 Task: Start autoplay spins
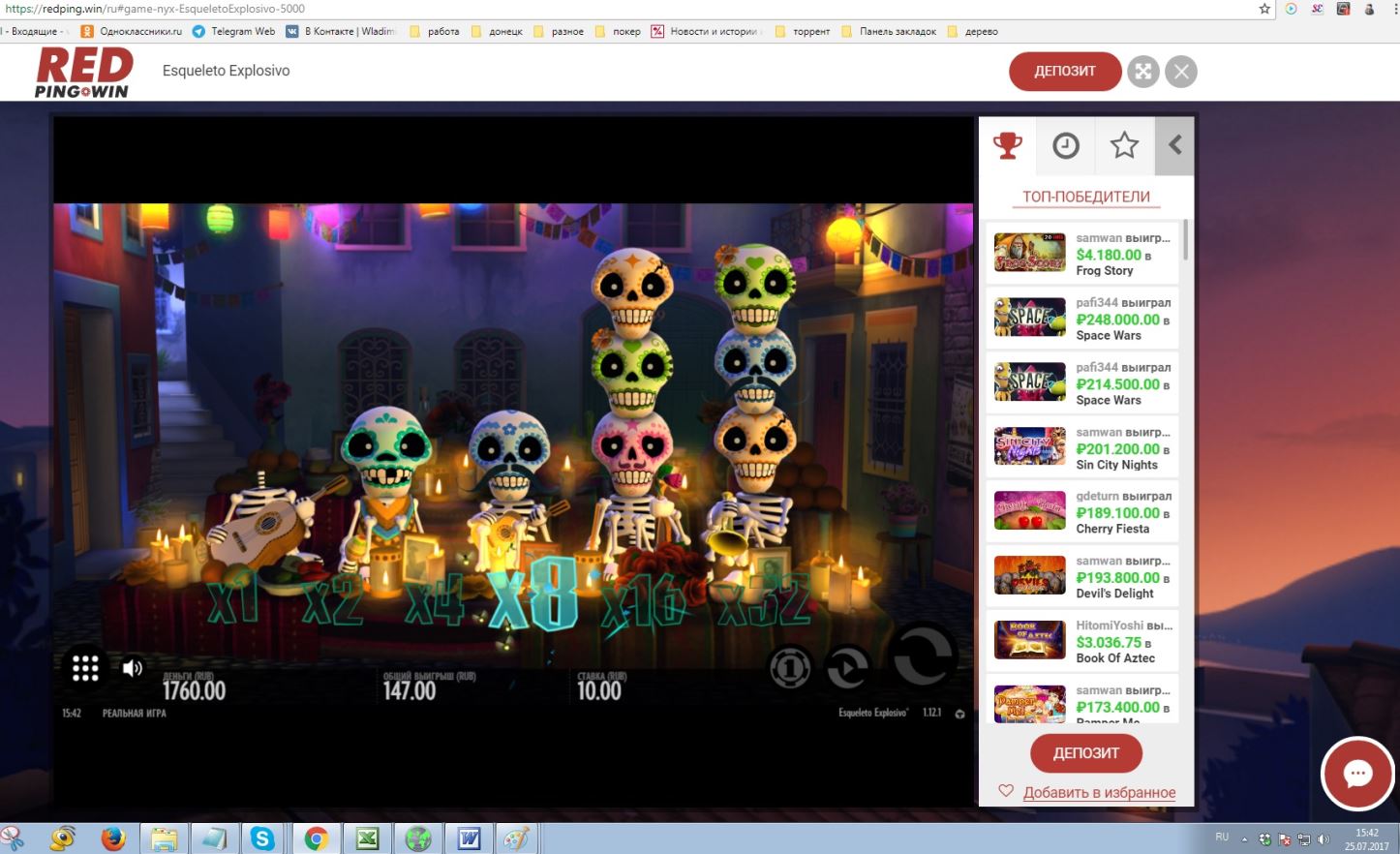847,667
